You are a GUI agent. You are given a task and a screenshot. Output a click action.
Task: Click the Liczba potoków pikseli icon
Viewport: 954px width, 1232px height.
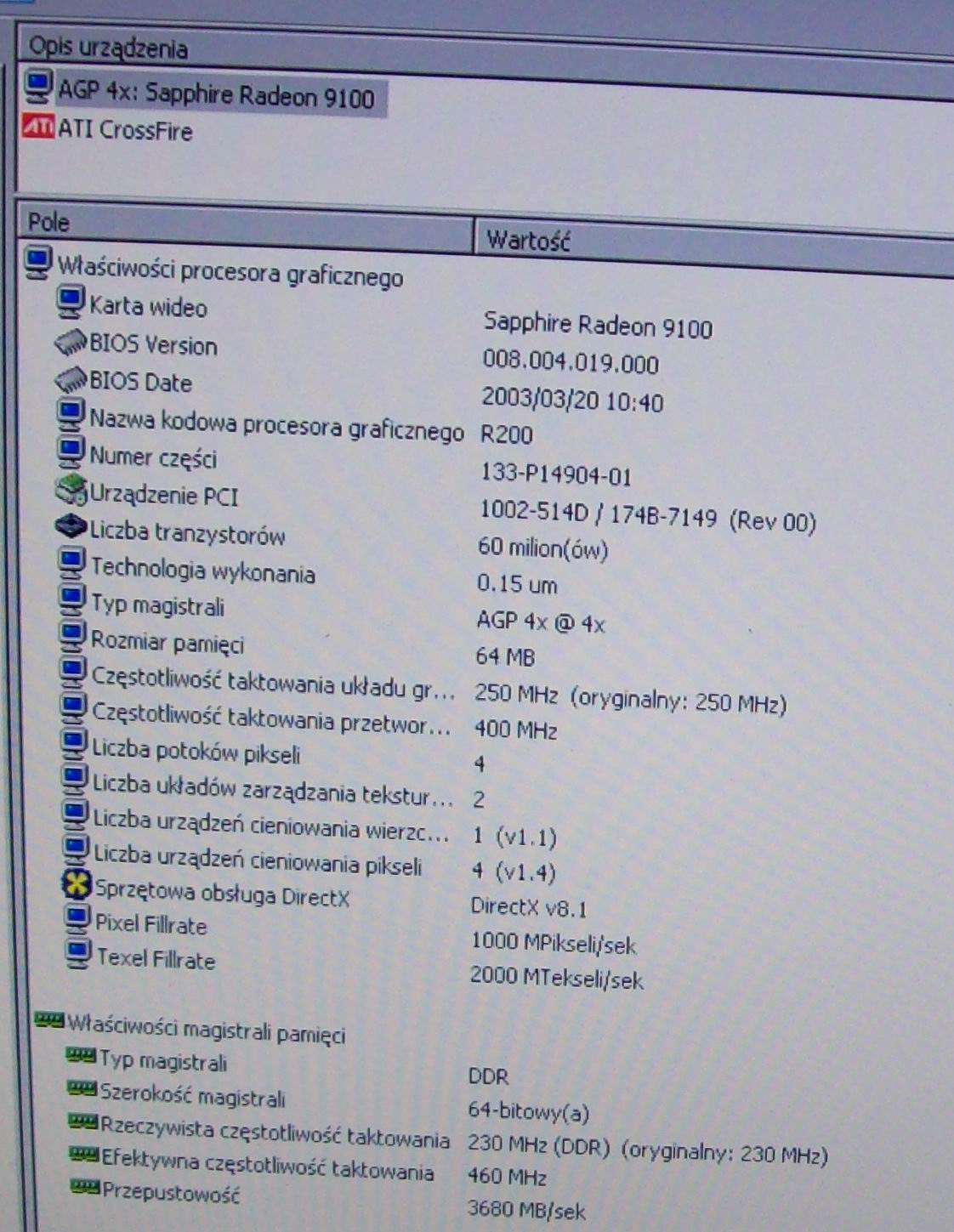point(75,744)
